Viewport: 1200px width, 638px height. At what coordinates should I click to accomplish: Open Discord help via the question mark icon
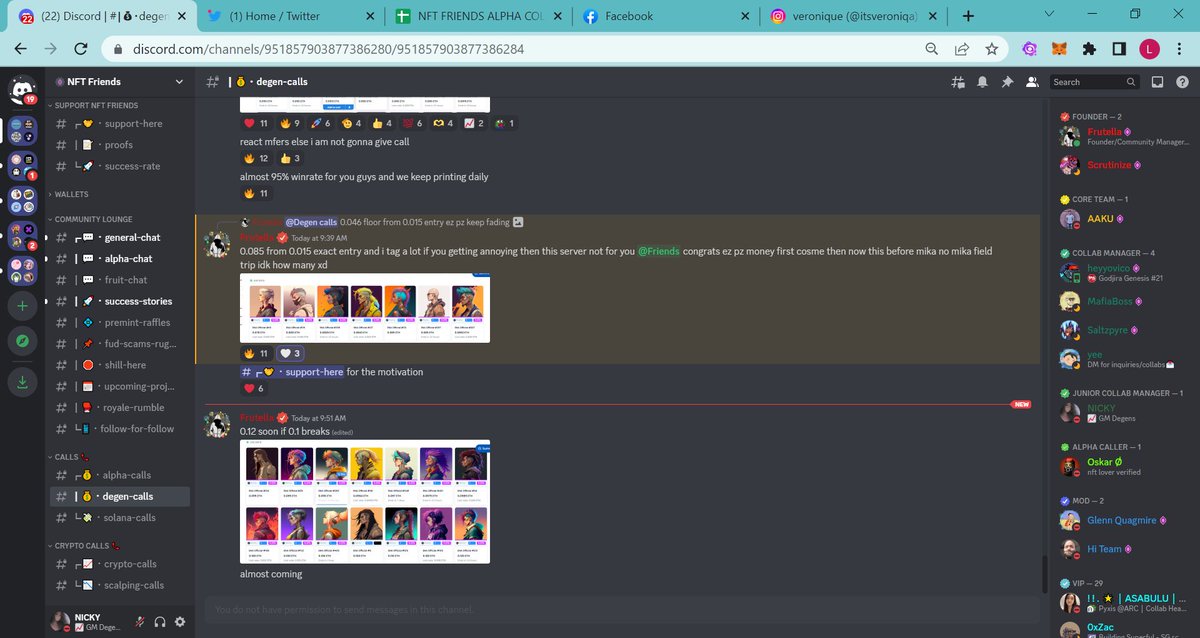(1184, 81)
